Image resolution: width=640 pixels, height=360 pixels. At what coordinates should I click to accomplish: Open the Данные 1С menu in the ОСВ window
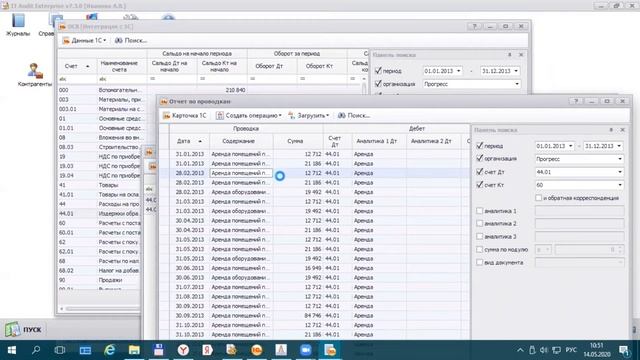point(84,40)
